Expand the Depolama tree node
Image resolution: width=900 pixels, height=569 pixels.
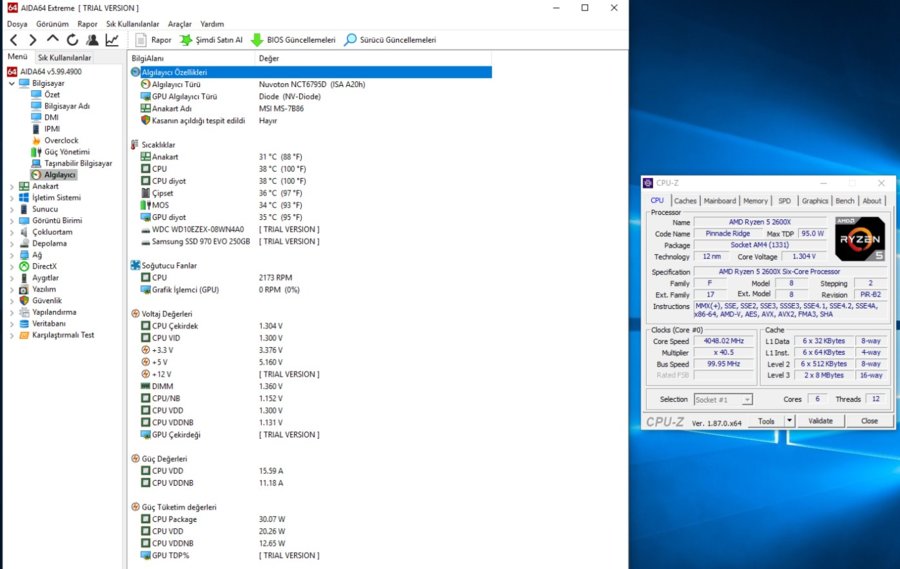click(11, 243)
